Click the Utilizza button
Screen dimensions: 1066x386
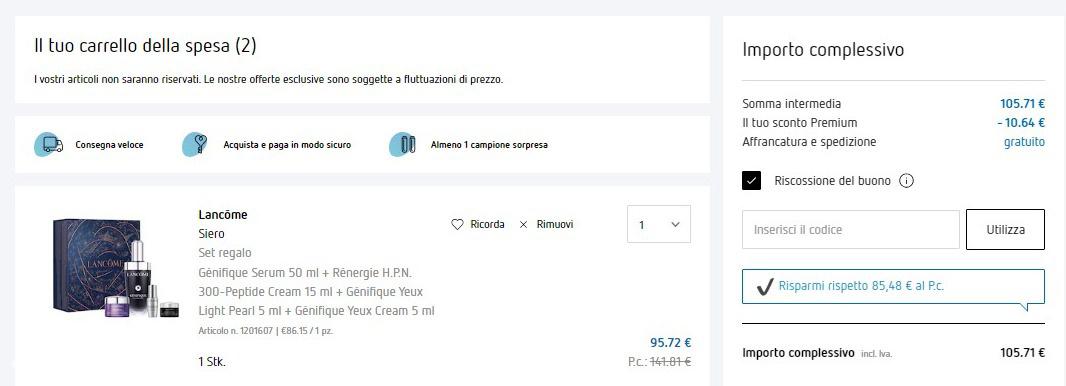(1005, 230)
